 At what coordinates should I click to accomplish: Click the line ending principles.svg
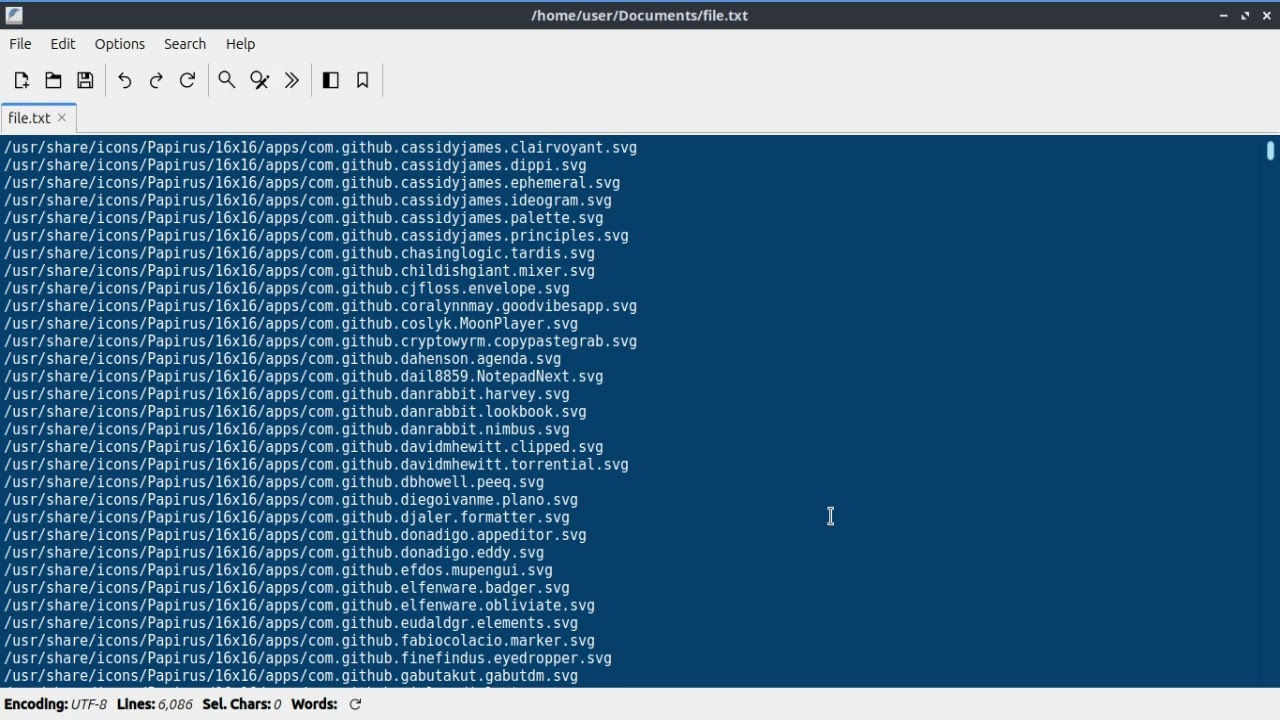point(316,236)
